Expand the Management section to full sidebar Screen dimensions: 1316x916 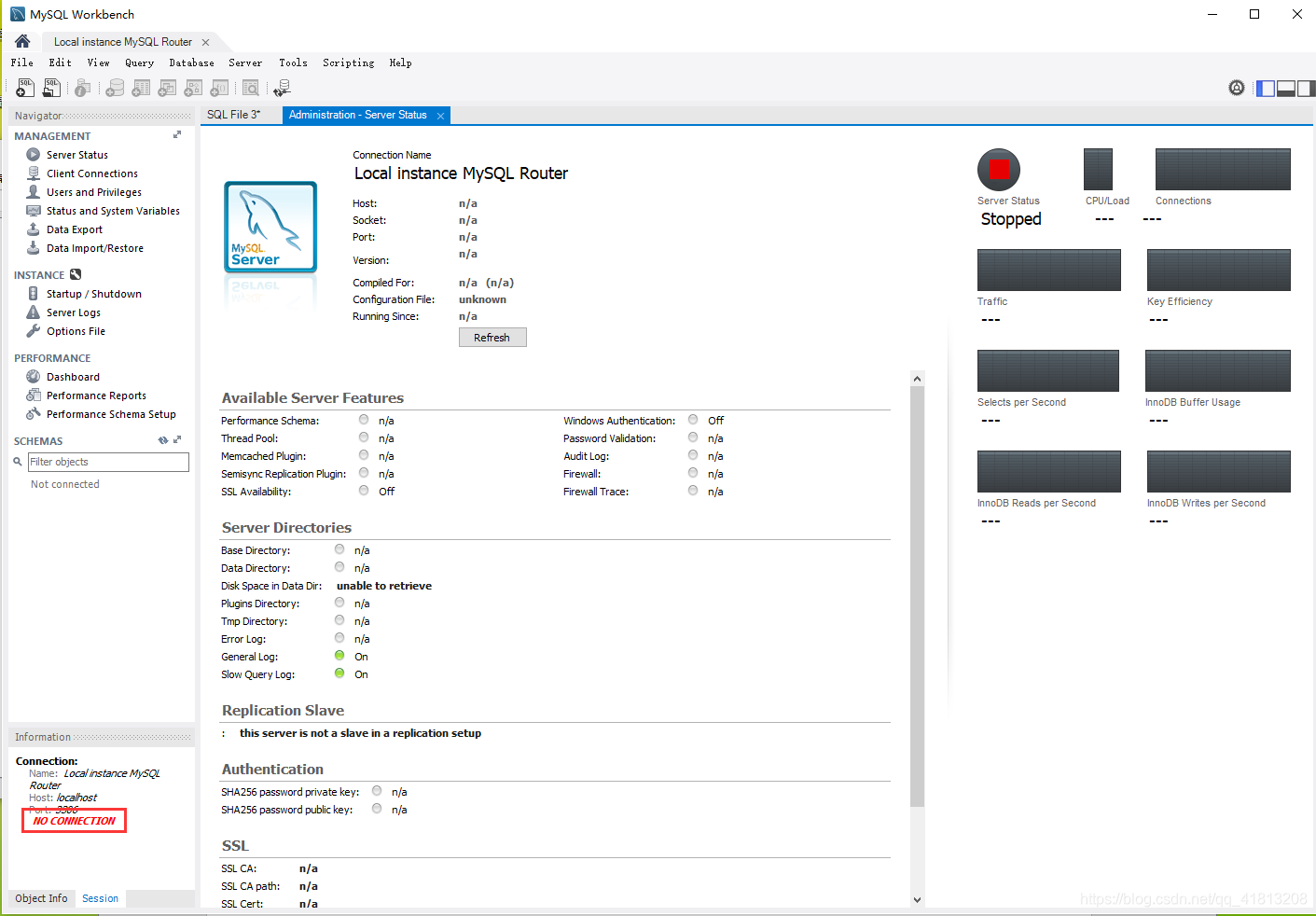pos(177,135)
